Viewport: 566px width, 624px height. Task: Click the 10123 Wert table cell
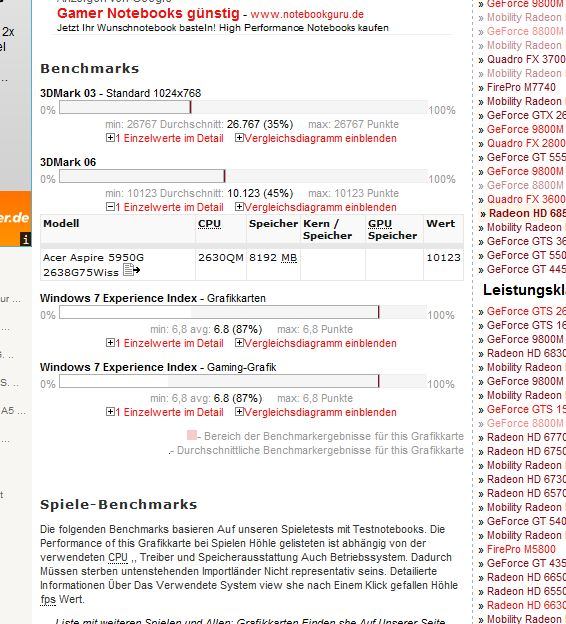[443, 257]
